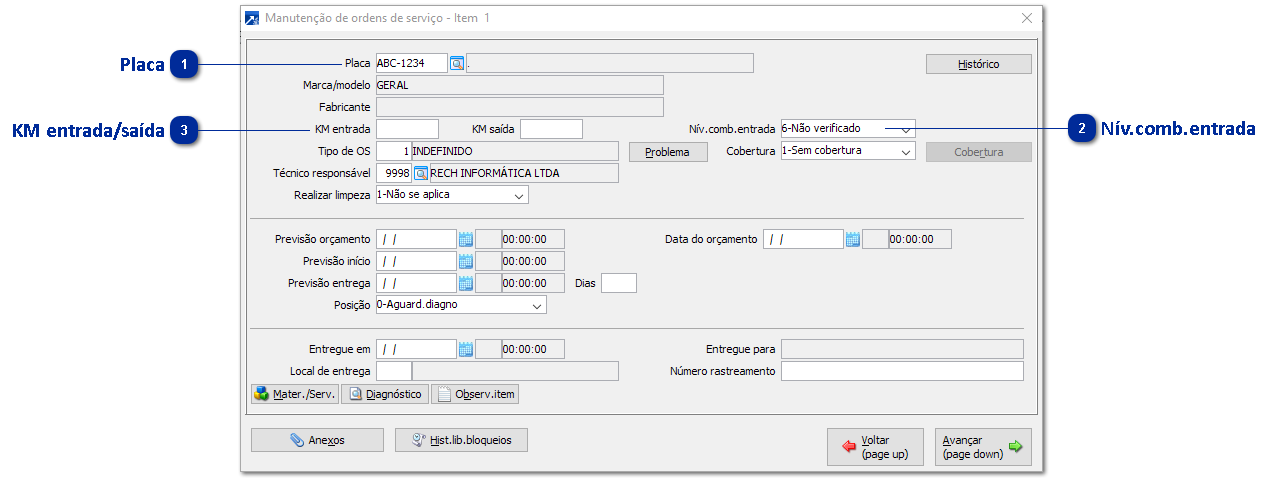This screenshot has height=483, width=1272.
Task: Open the Previsão orçamento calendar picker
Action: coord(465,240)
